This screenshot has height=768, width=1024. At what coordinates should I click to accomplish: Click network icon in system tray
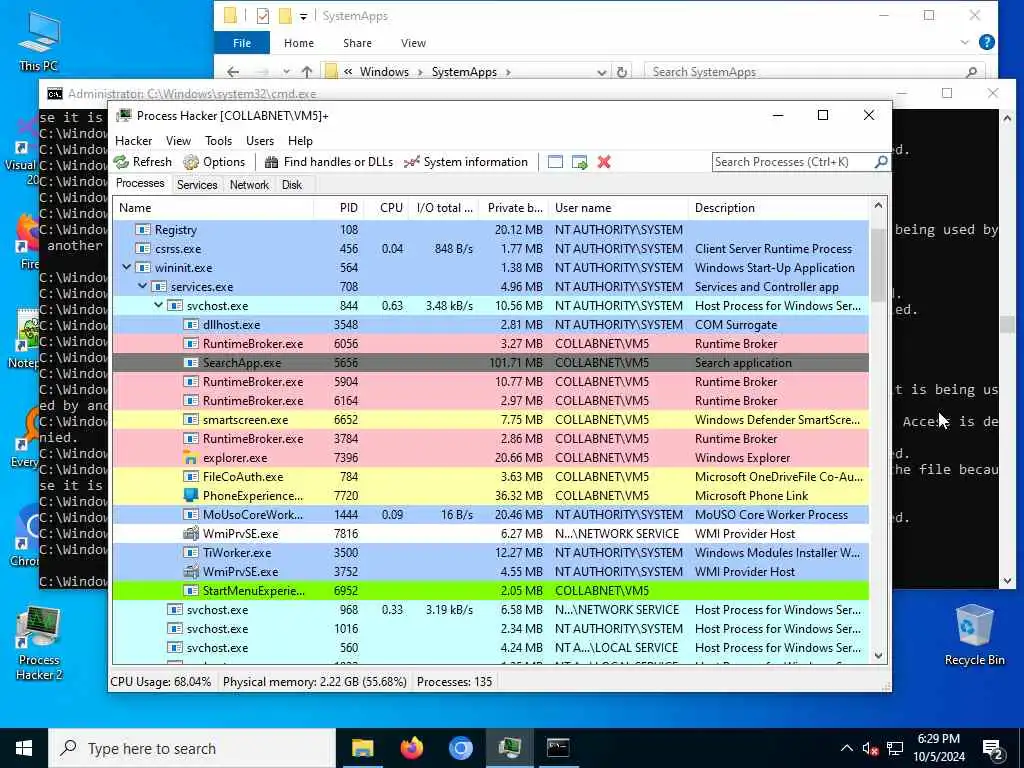[895, 748]
